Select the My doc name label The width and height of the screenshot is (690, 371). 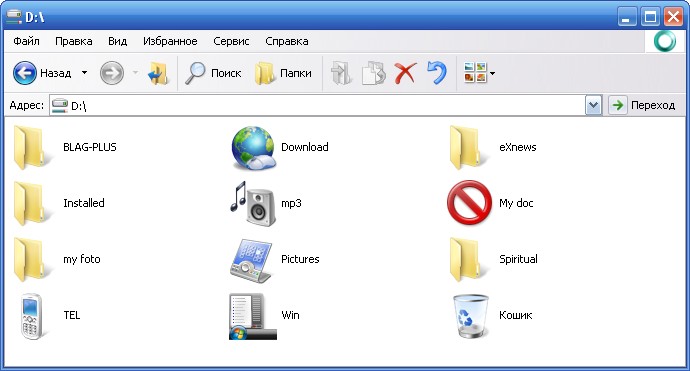[x=516, y=203]
